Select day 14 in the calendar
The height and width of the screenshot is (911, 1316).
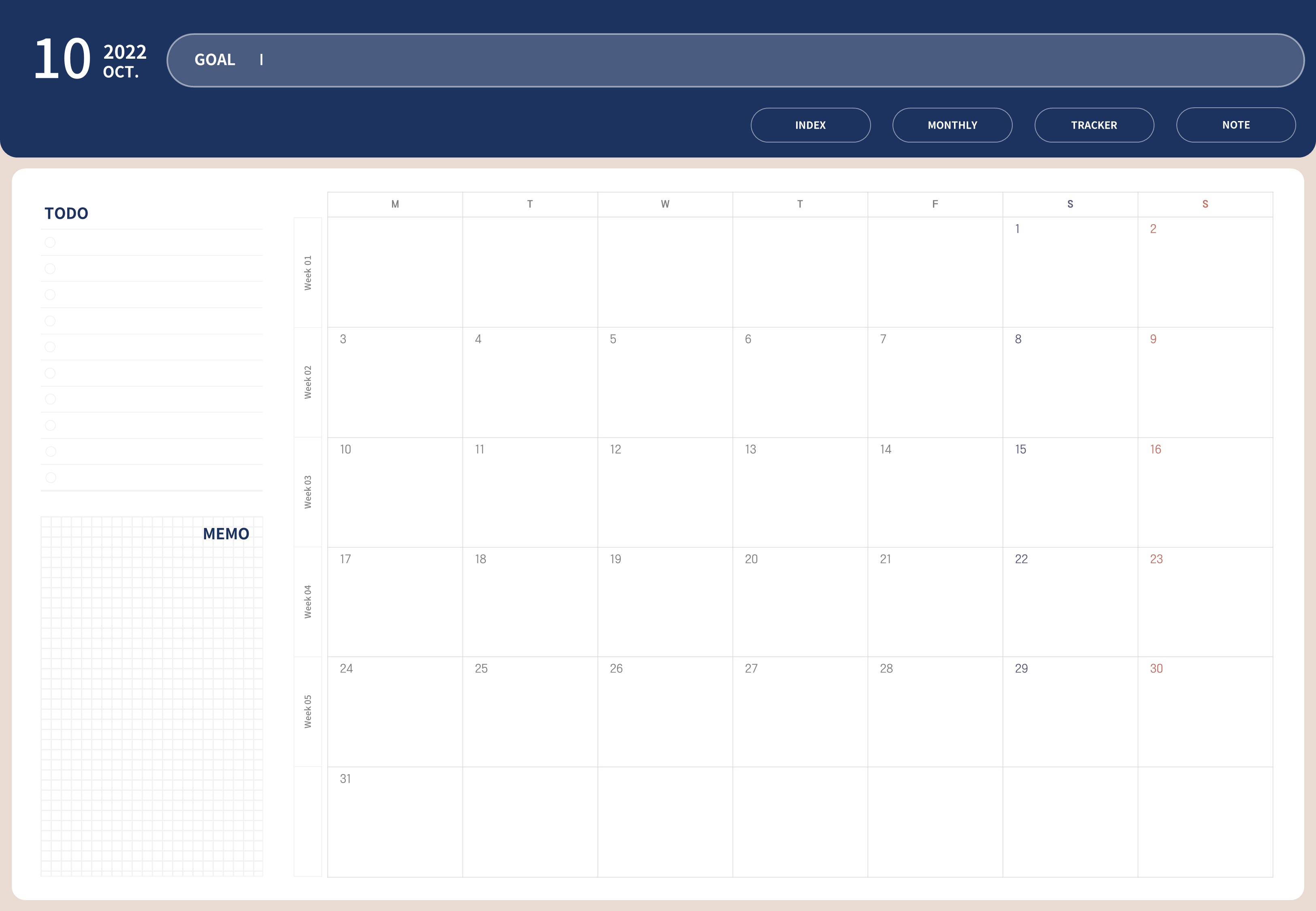(x=935, y=493)
